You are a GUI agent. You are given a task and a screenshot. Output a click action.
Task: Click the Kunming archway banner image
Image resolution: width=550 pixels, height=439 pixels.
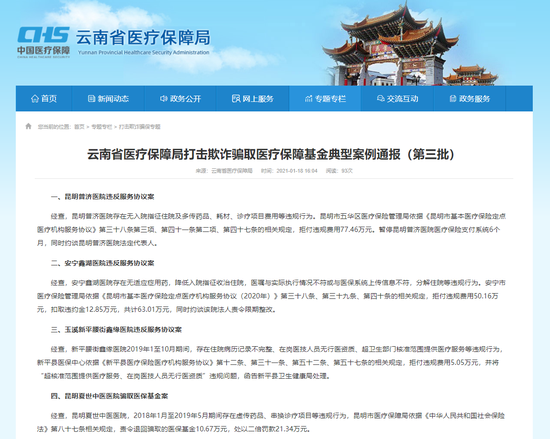[x=409, y=44]
